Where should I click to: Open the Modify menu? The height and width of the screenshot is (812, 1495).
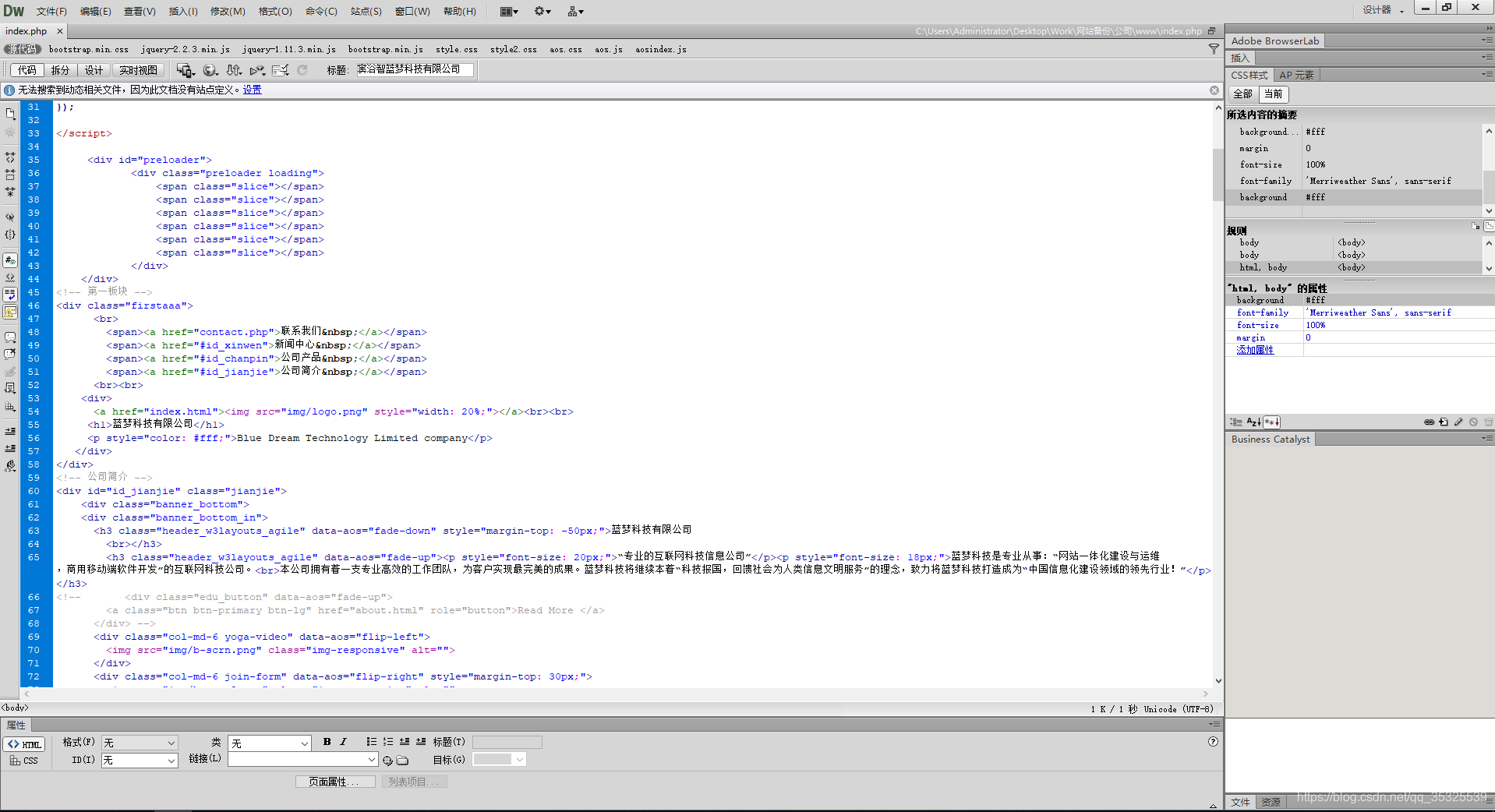[x=228, y=11]
